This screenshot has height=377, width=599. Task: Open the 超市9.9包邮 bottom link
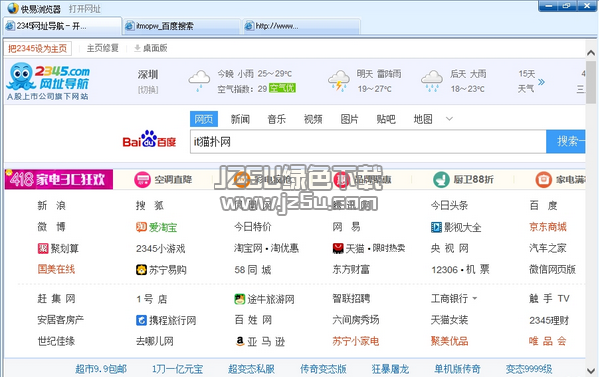[x=101, y=369]
